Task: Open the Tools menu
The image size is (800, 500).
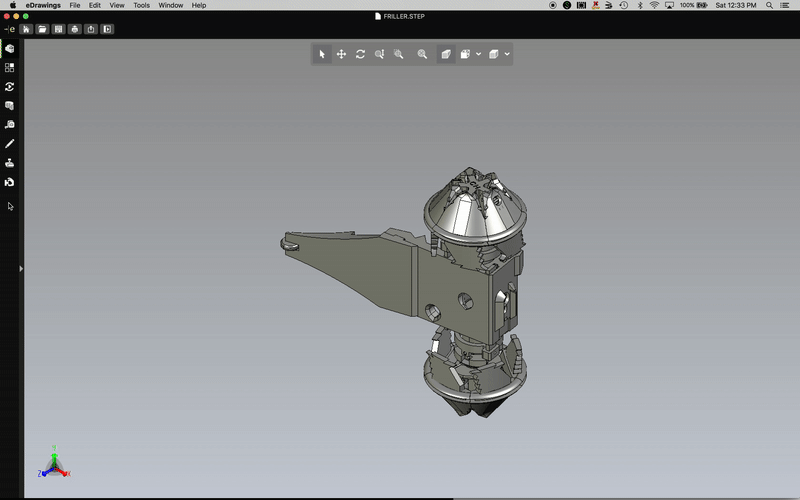Action: (141, 5)
